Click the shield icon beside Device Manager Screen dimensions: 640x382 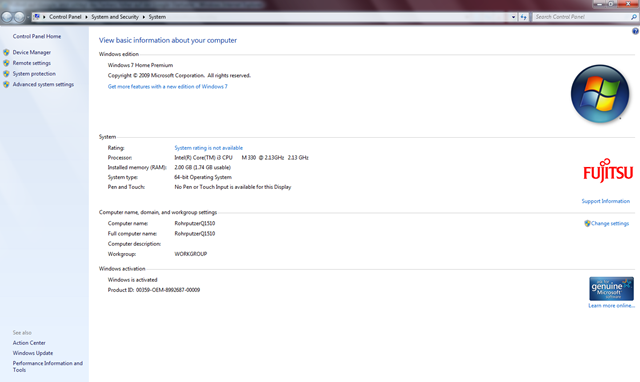point(6,52)
